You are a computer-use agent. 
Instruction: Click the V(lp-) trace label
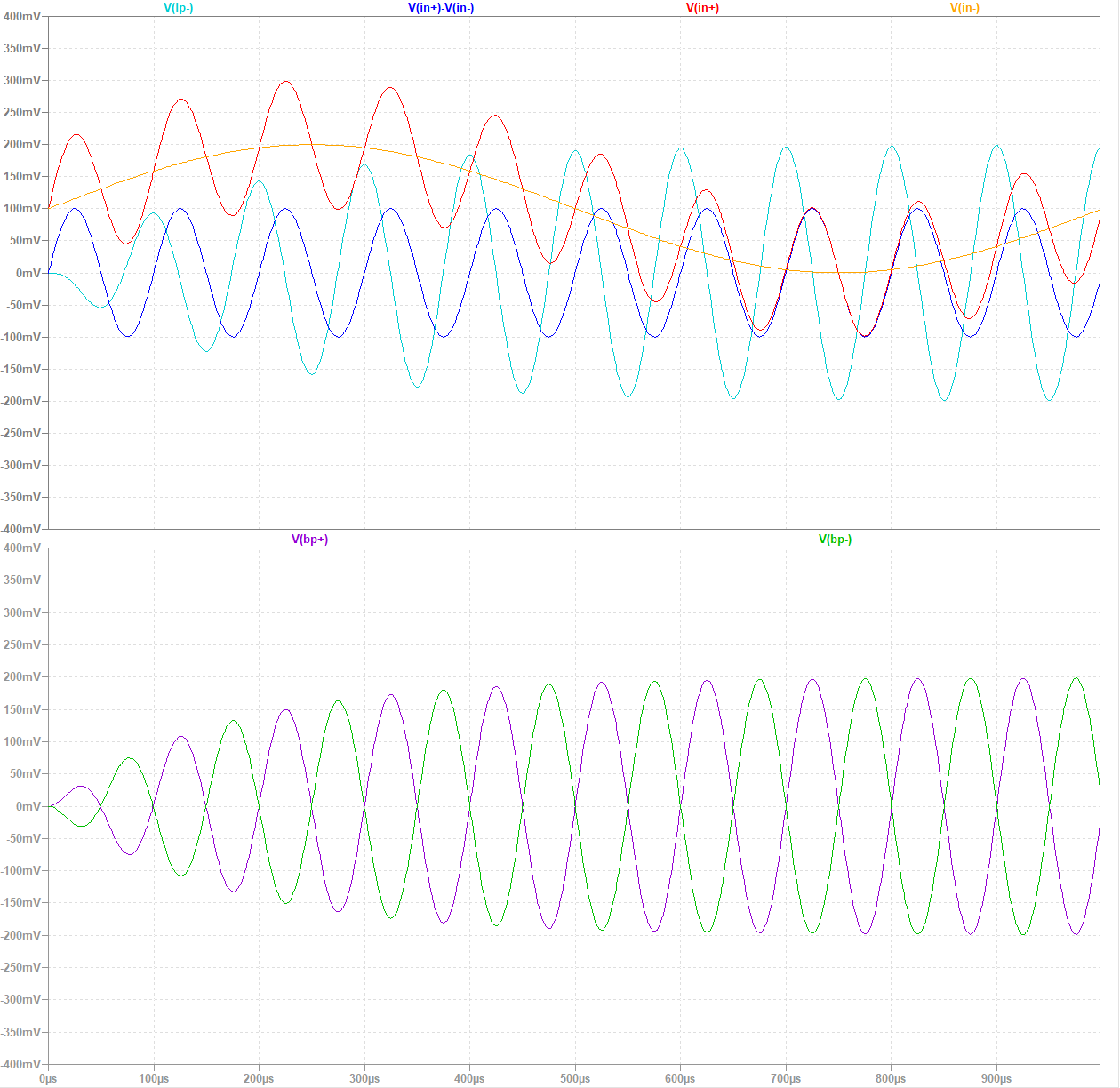pos(178,8)
